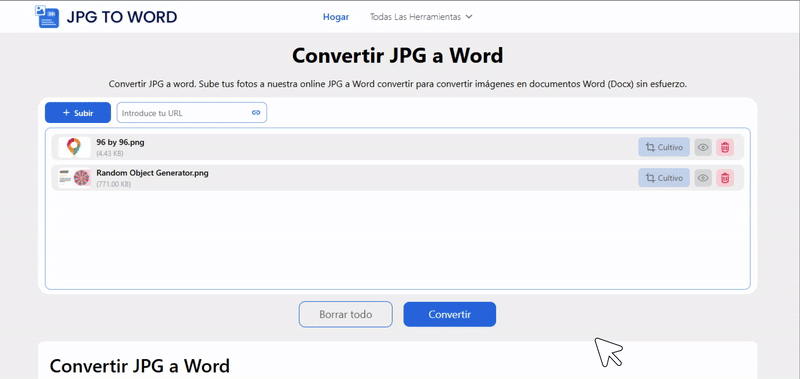Viewport: 800px width, 379px height.
Task: Click the link icon in URL field
Action: pyautogui.click(x=256, y=113)
